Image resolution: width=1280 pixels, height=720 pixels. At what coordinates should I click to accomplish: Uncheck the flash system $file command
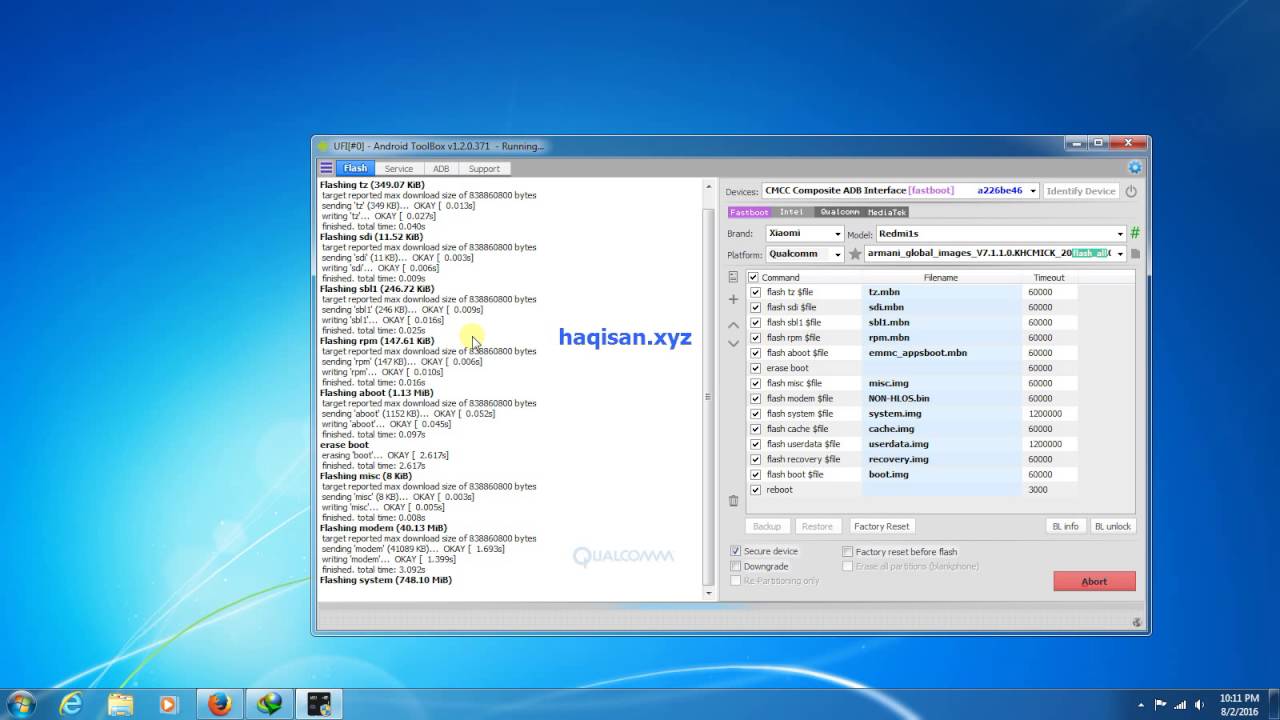(x=755, y=414)
